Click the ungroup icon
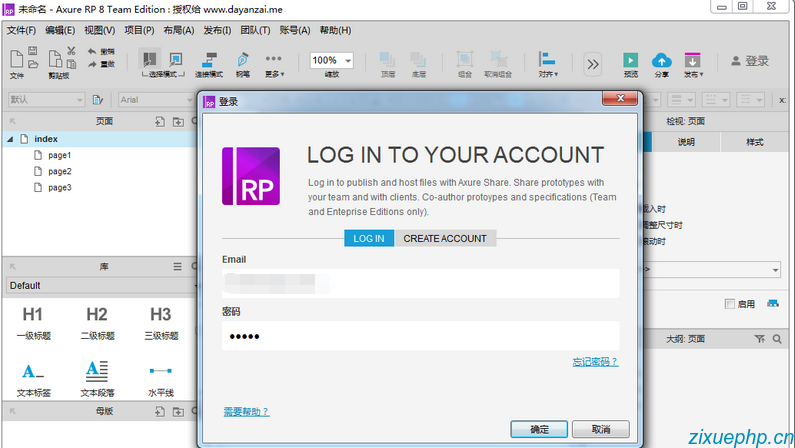This screenshot has height=448, width=795. tap(498, 59)
